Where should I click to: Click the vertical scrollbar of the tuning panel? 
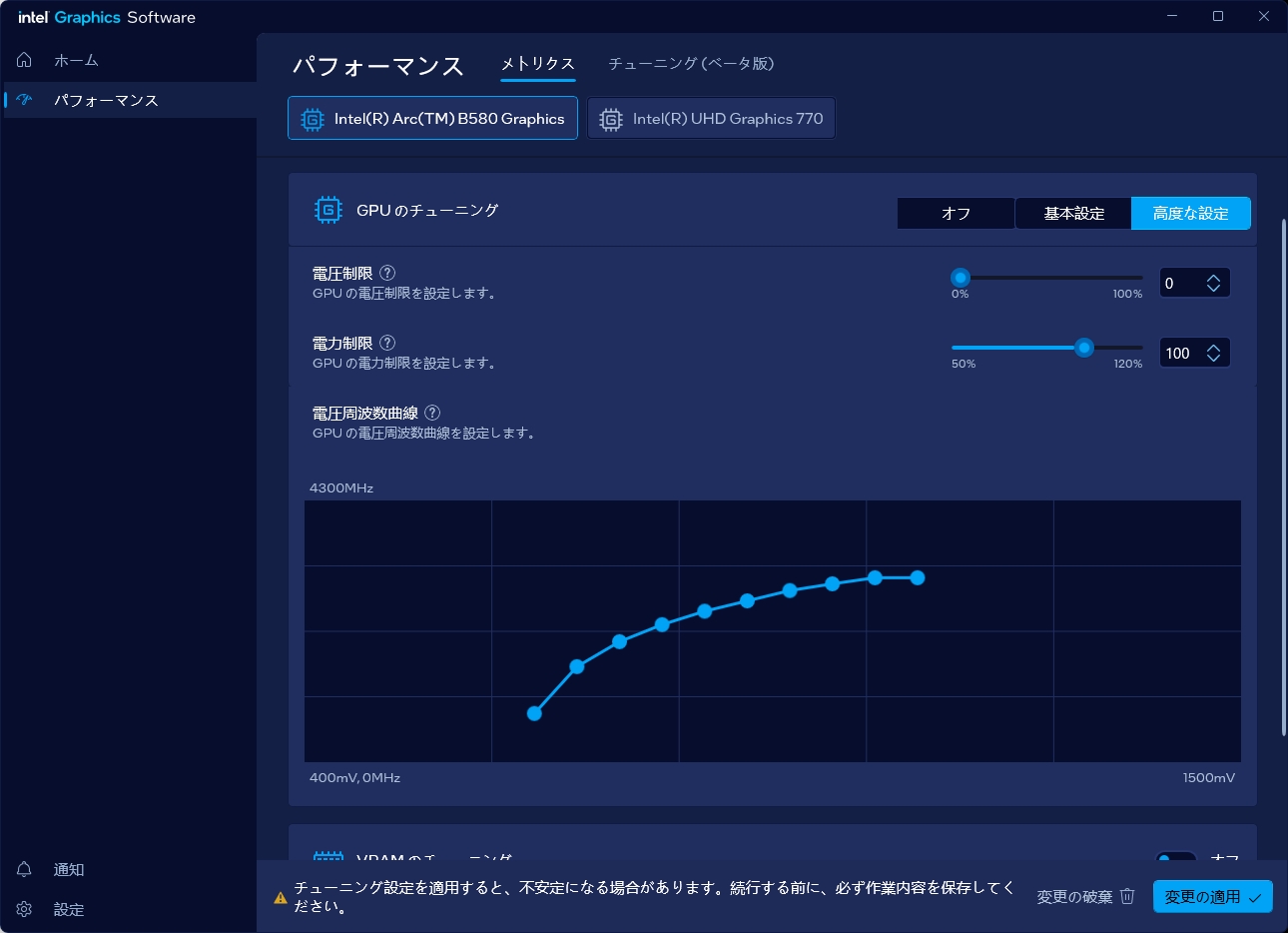tap(1283, 477)
